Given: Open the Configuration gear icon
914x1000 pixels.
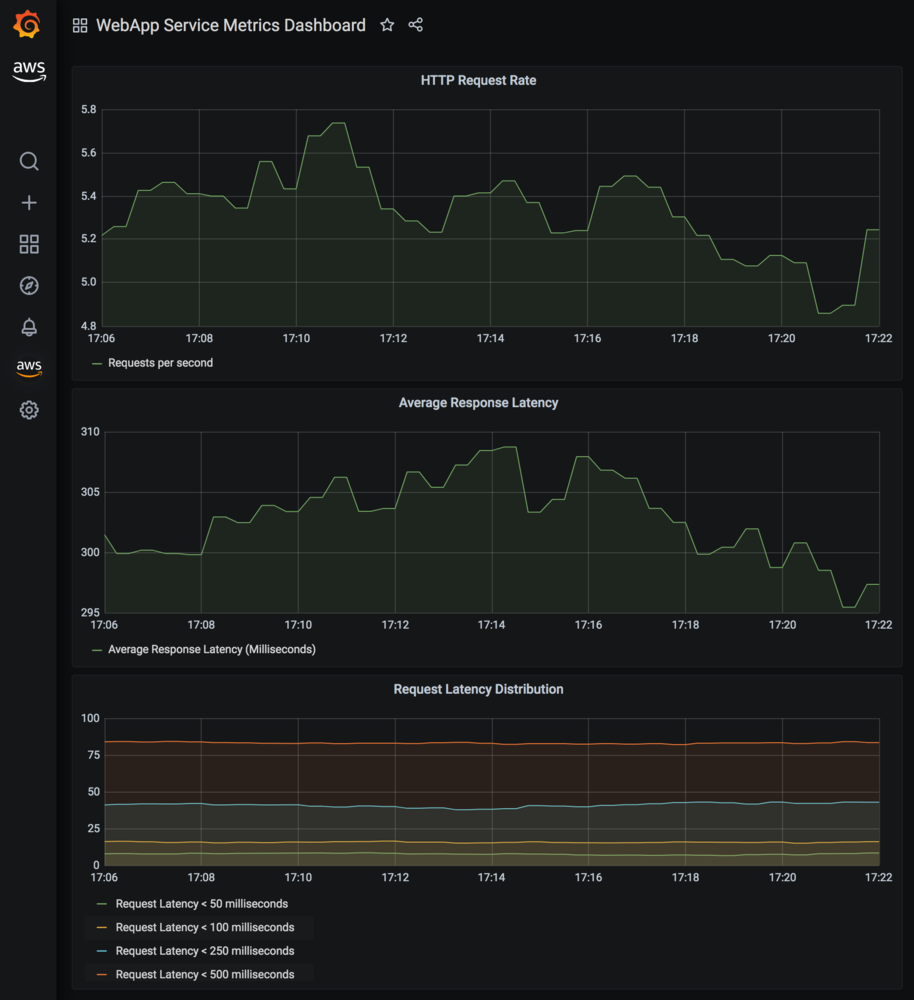Looking at the screenshot, I should [28, 410].
